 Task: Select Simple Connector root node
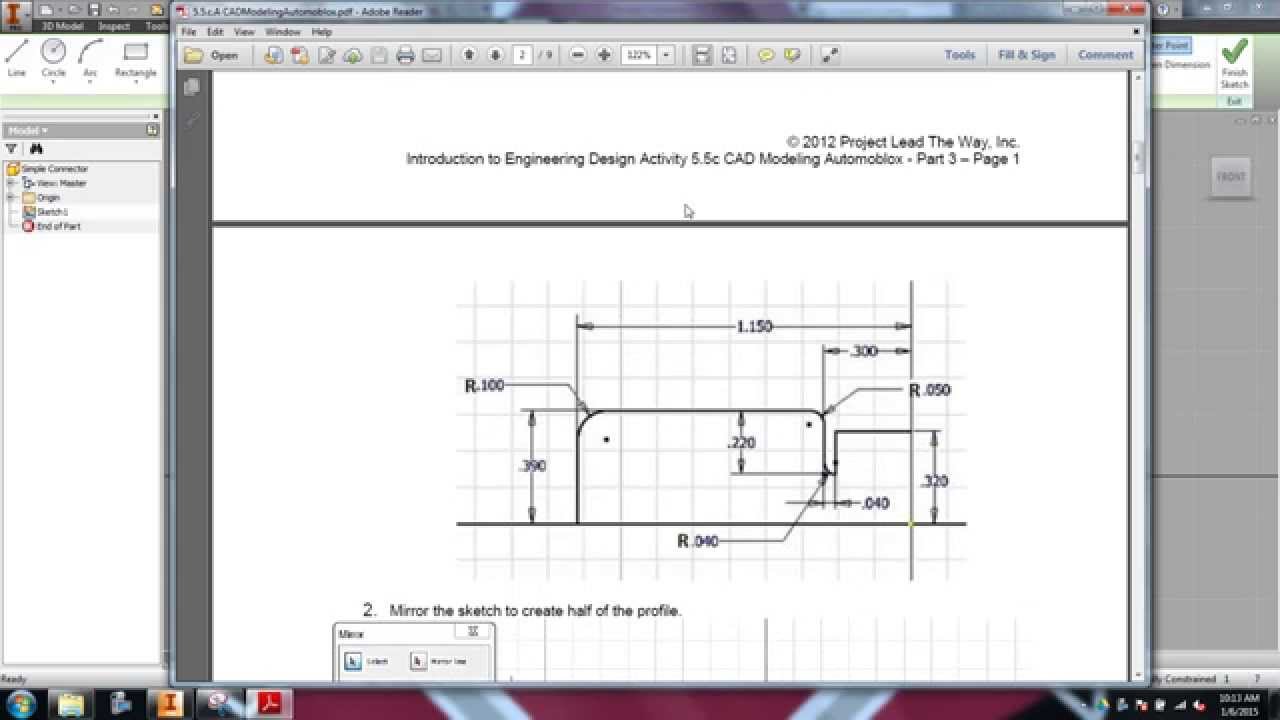(47, 169)
